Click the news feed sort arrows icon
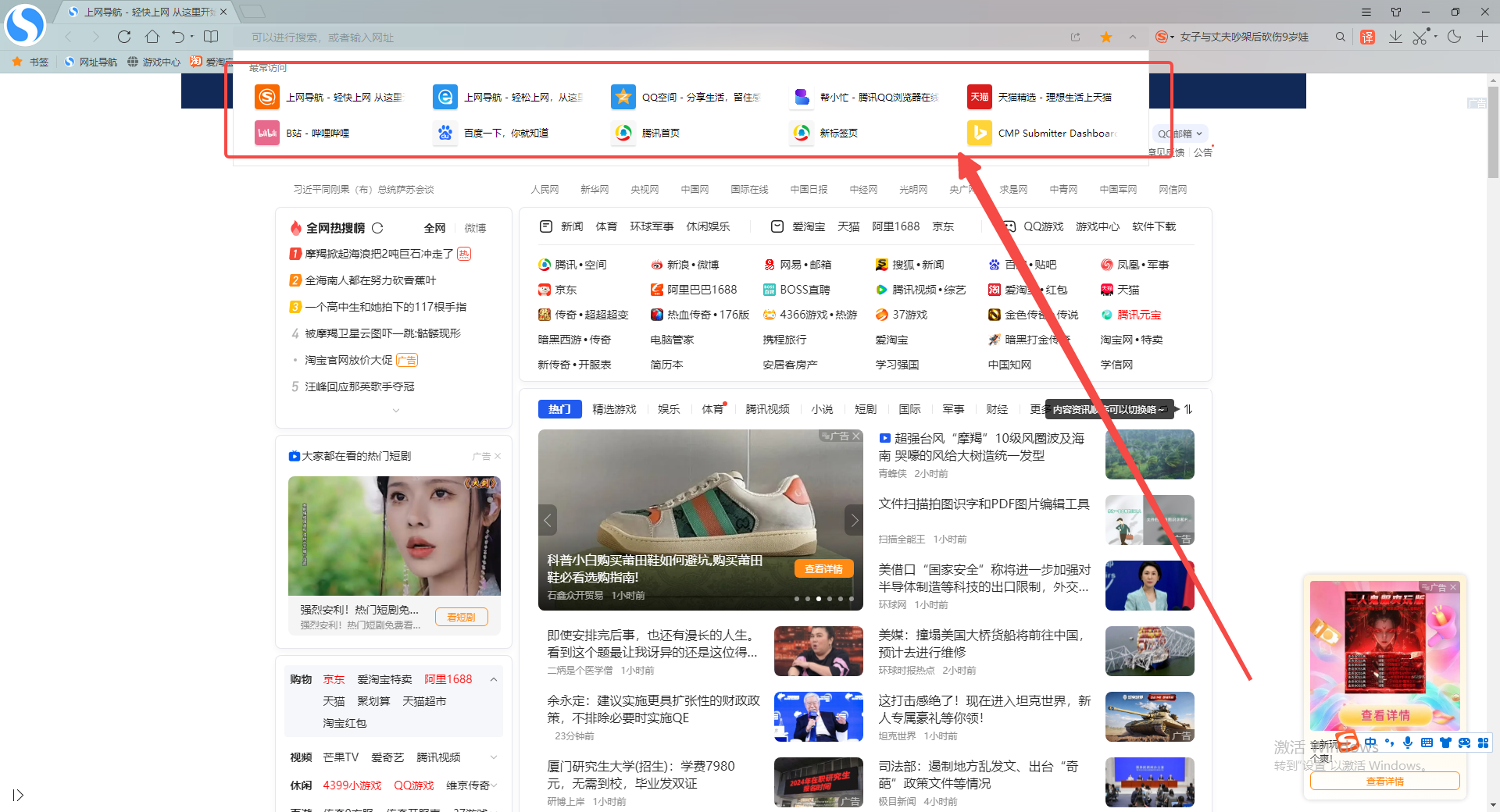 (x=1187, y=409)
